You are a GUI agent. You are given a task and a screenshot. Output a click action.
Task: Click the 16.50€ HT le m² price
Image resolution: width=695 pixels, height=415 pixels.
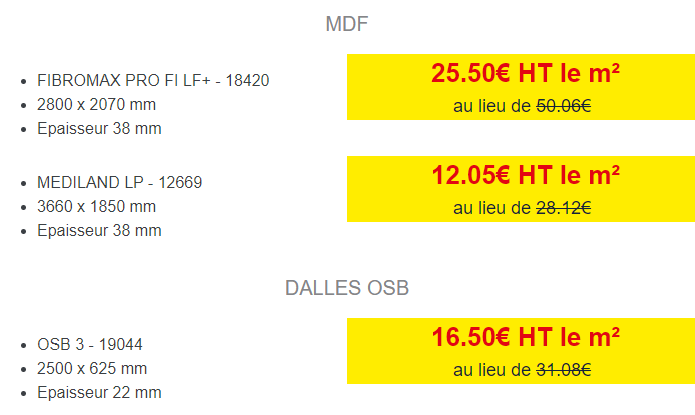525,337
